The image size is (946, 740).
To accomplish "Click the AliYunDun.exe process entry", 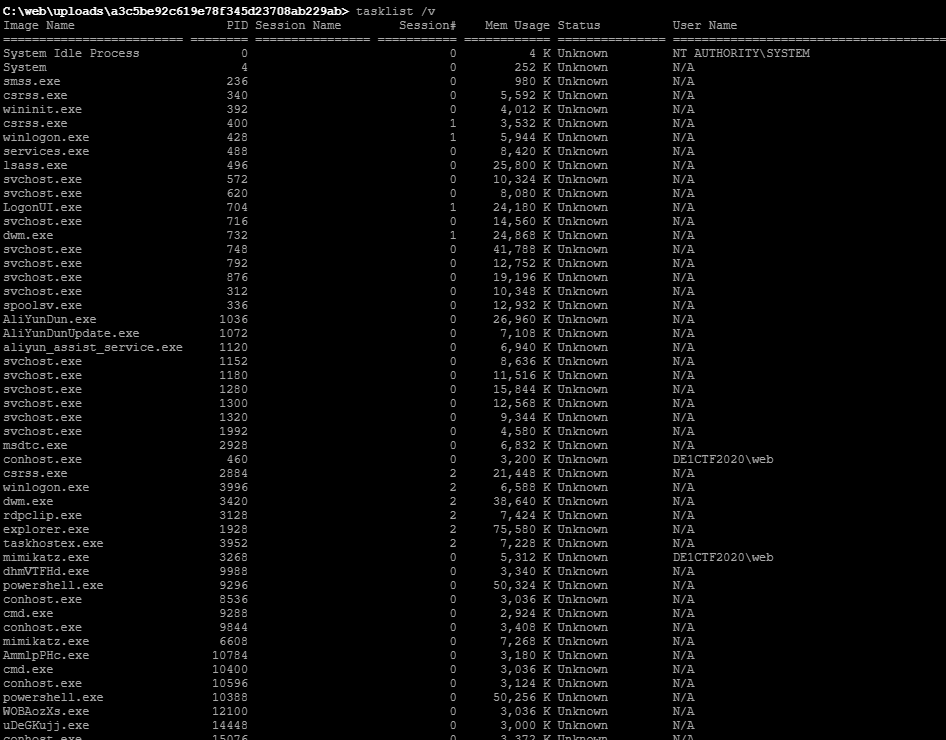I will click(49, 320).
